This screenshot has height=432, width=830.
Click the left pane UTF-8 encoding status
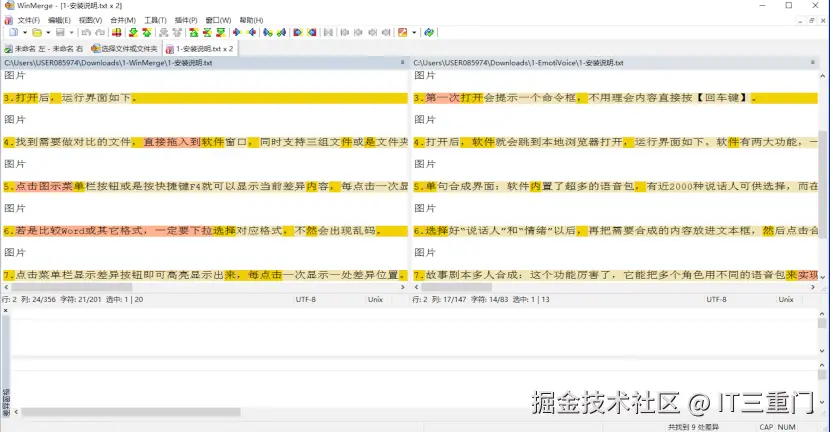[306, 300]
